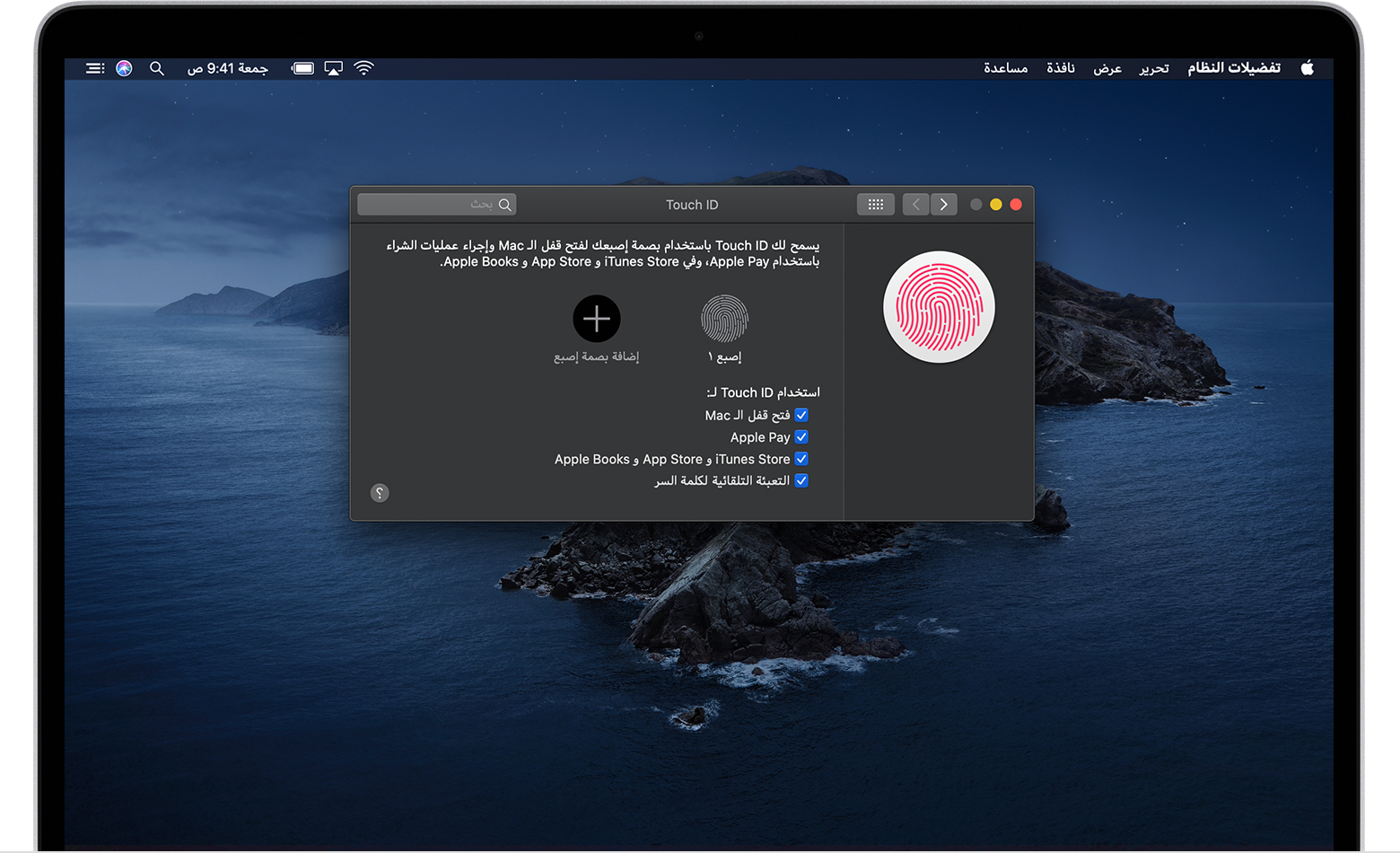Open the نافذة menu
The image size is (1400, 853).
pyautogui.click(x=1061, y=68)
